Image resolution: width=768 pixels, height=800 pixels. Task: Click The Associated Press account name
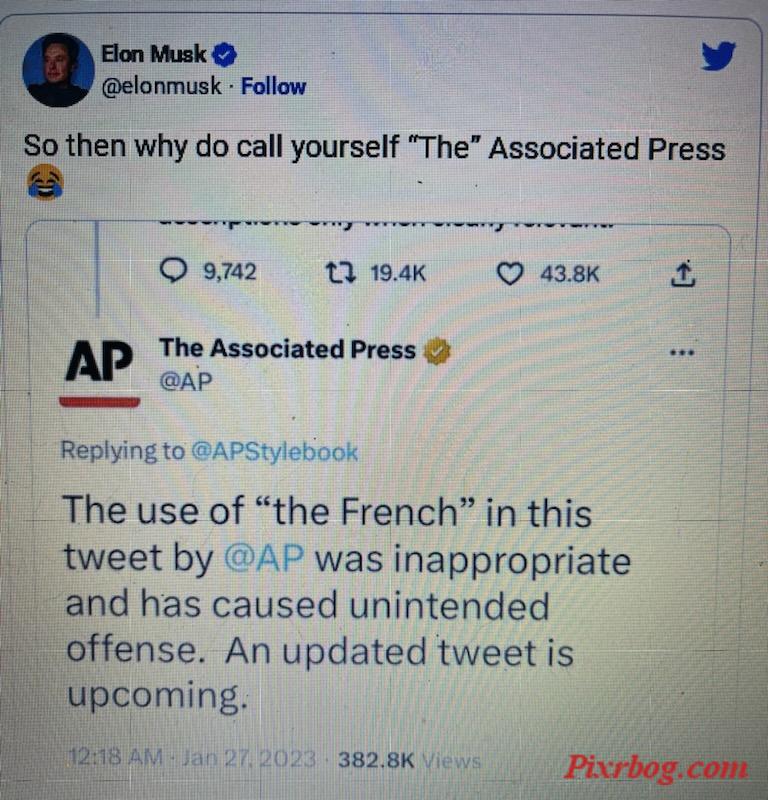tap(287, 349)
